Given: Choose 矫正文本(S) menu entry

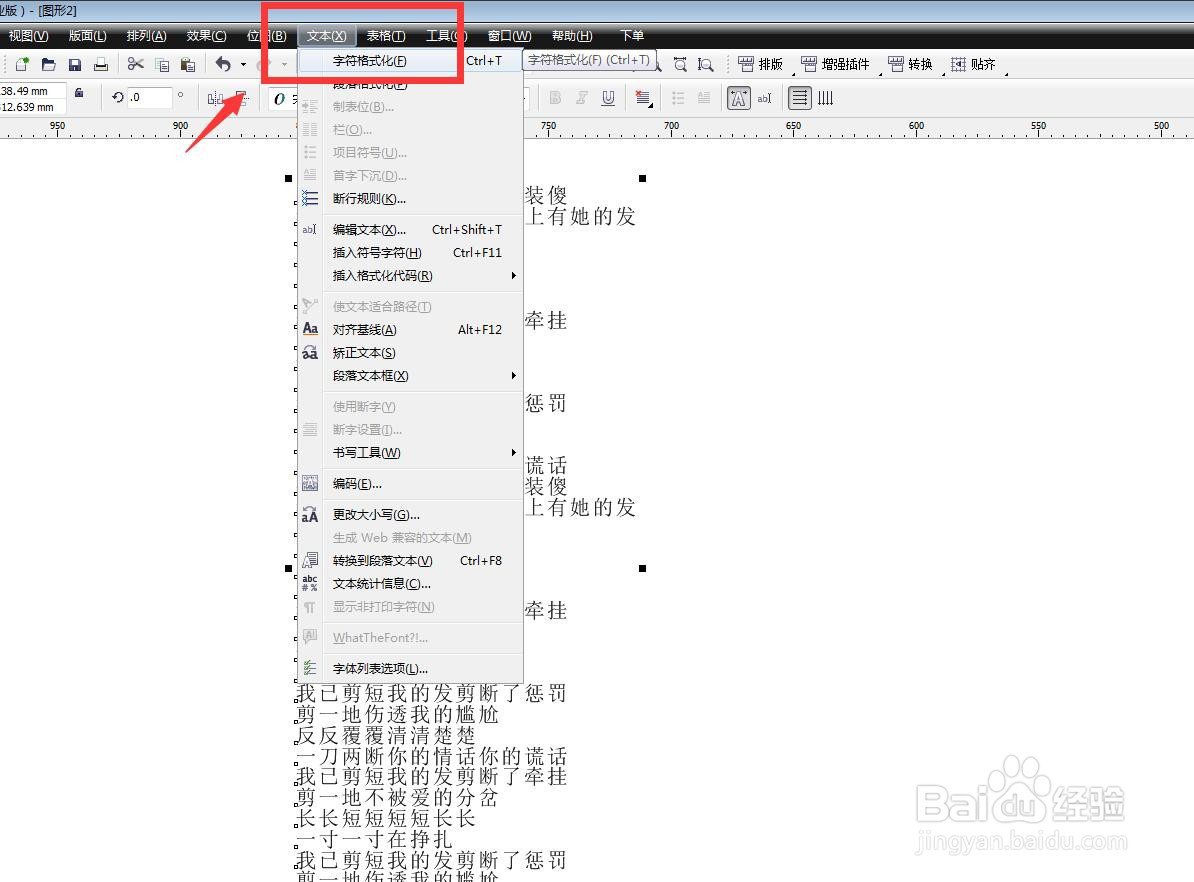Looking at the screenshot, I should point(410,353).
